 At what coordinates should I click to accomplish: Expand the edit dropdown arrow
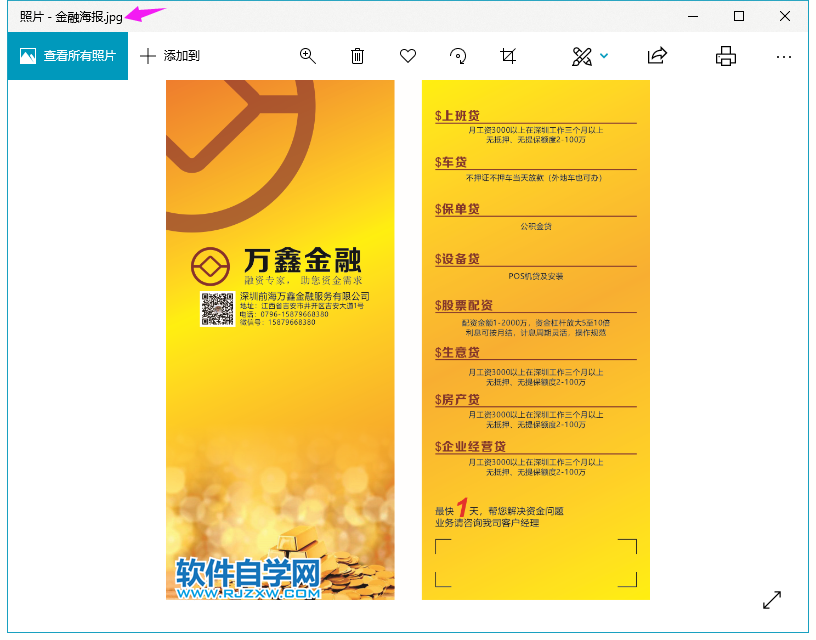[604, 56]
